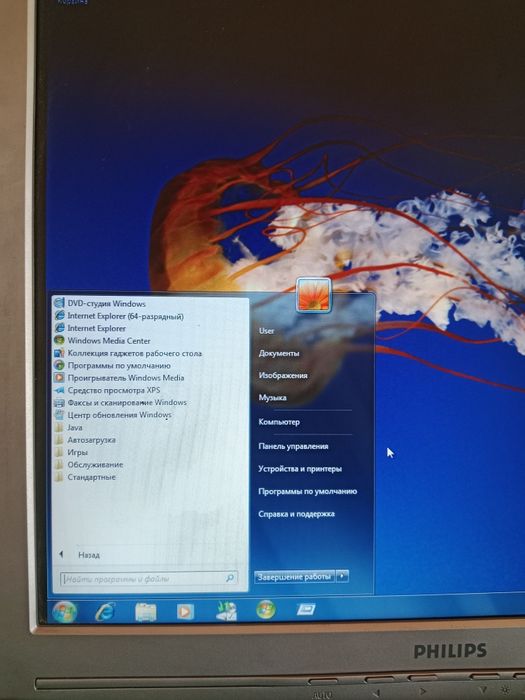
Task: Open Справка и поддержка
Action: pyautogui.click(x=296, y=514)
